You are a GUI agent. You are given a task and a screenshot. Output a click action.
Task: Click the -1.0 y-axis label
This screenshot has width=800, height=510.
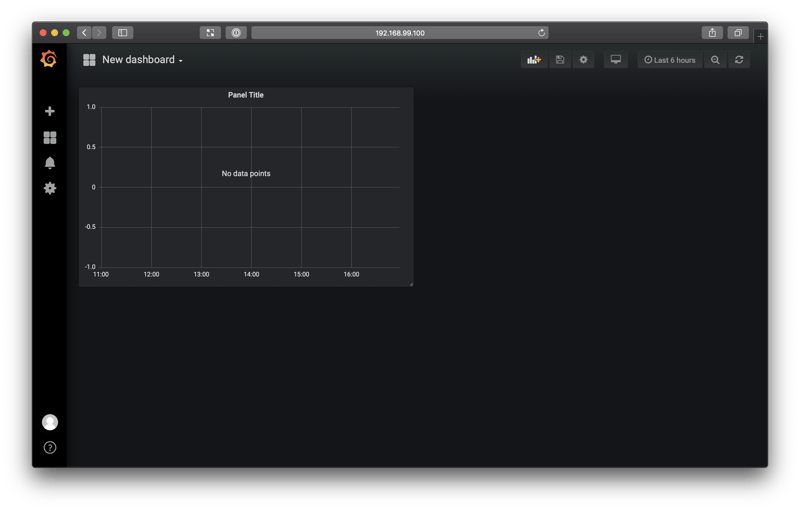pos(90,267)
